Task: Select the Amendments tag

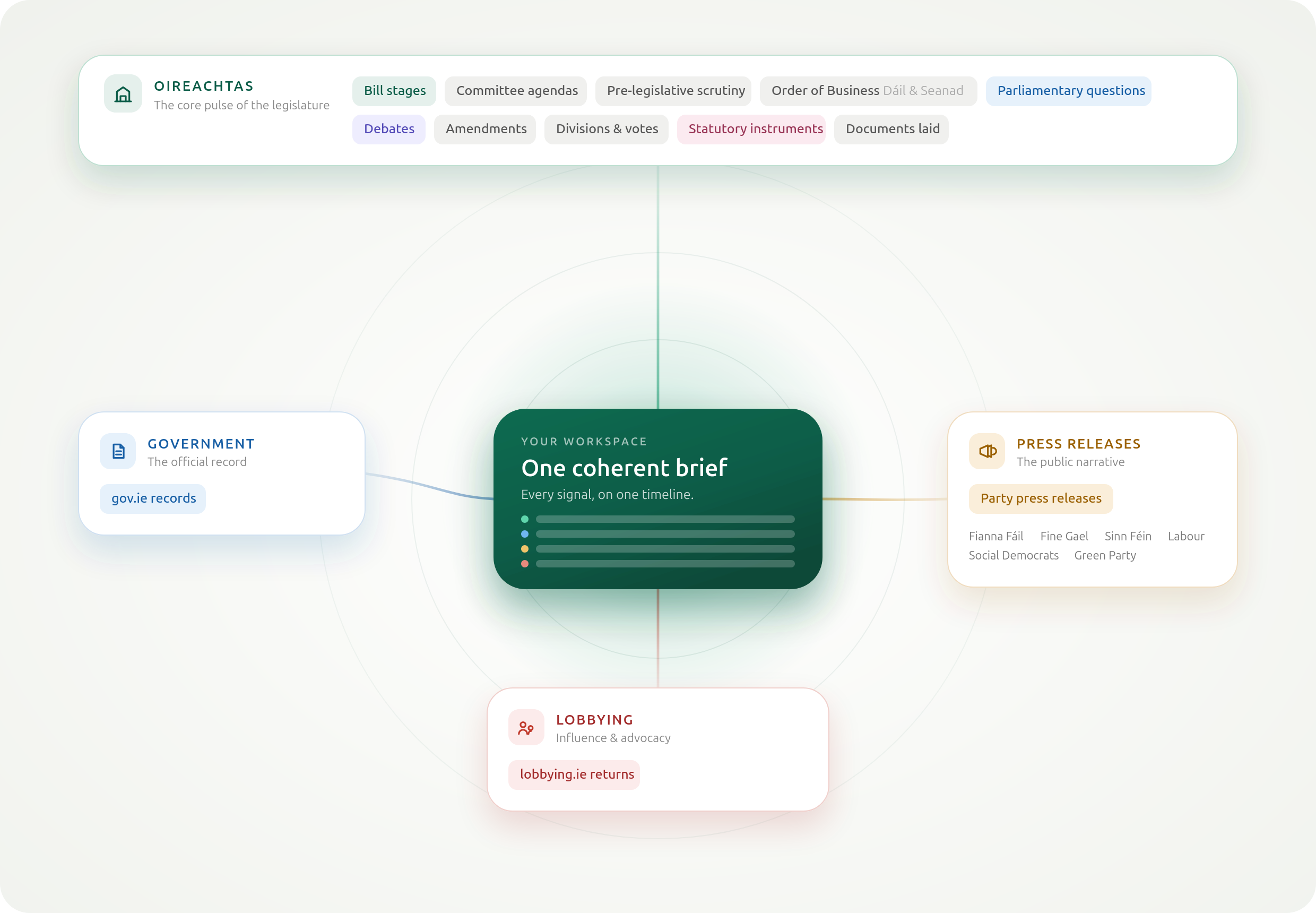Action: click(x=485, y=130)
